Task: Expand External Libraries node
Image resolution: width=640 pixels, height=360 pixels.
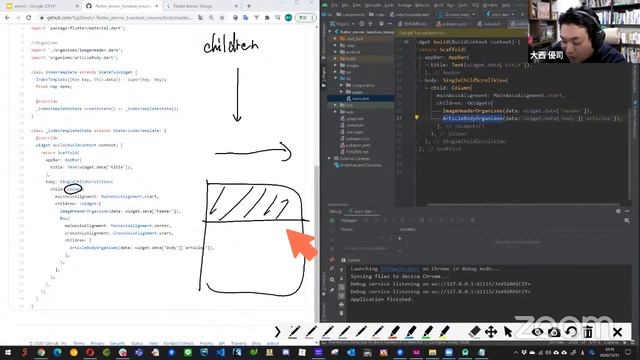Action: 330,158
